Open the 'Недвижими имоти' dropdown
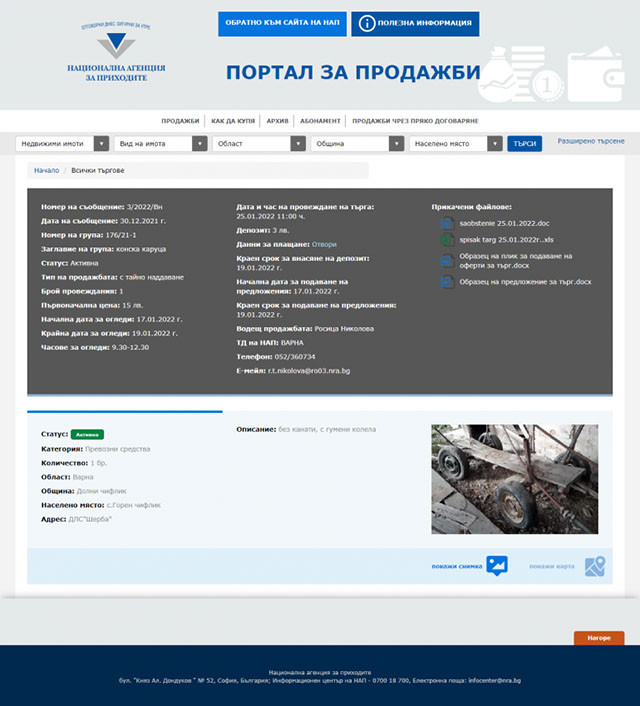This screenshot has height=706, width=640. (x=62, y=144)
